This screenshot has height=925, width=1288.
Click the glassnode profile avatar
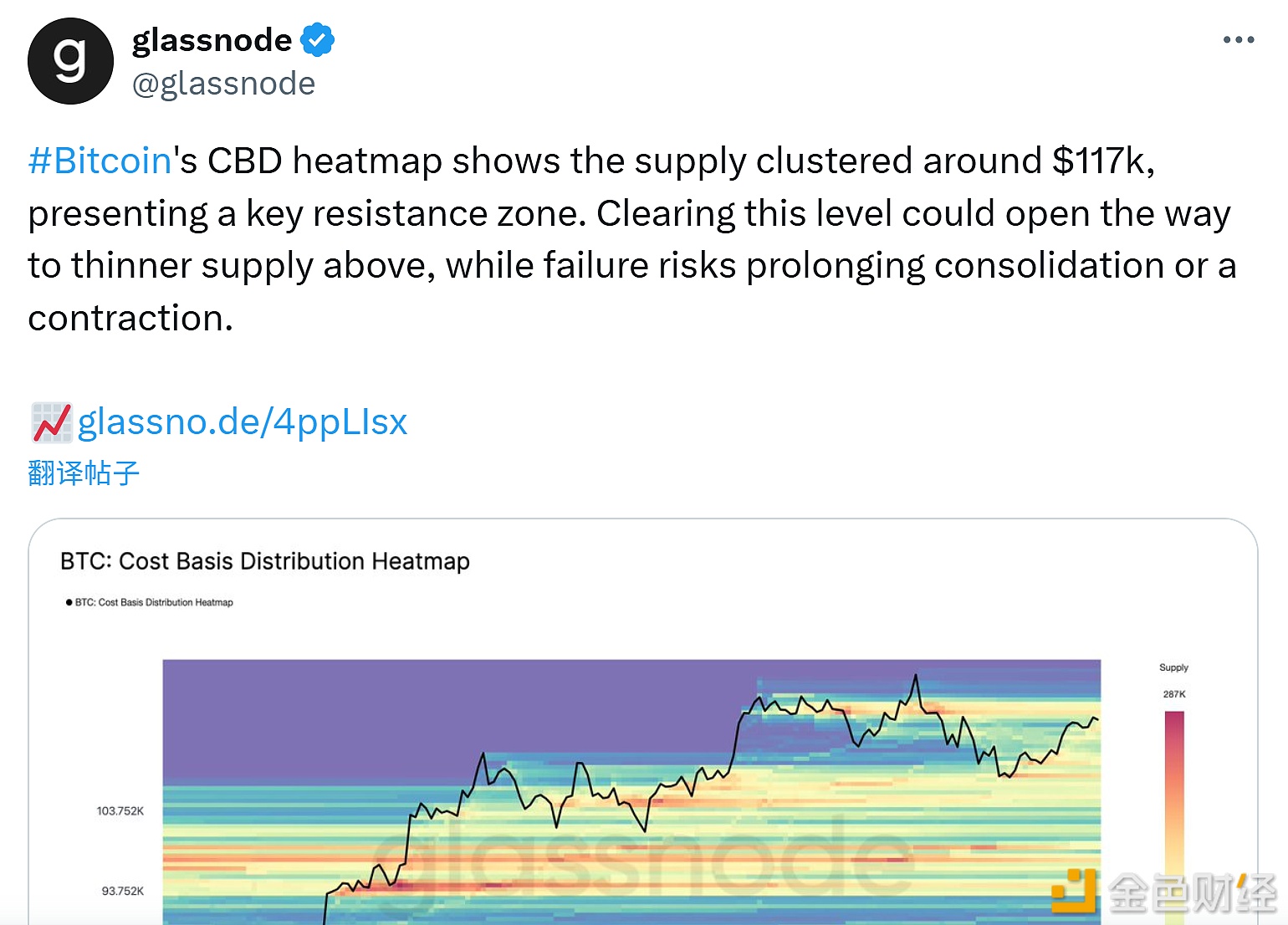click(70, 61)
